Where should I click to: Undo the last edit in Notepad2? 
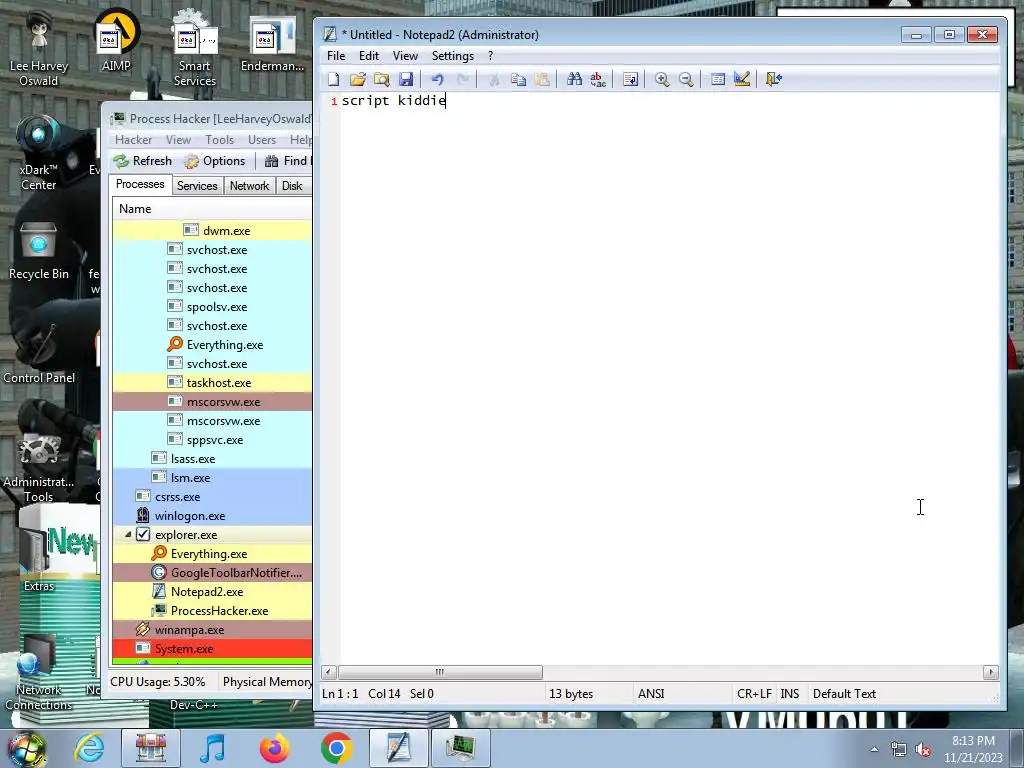[x=438, y=80]
